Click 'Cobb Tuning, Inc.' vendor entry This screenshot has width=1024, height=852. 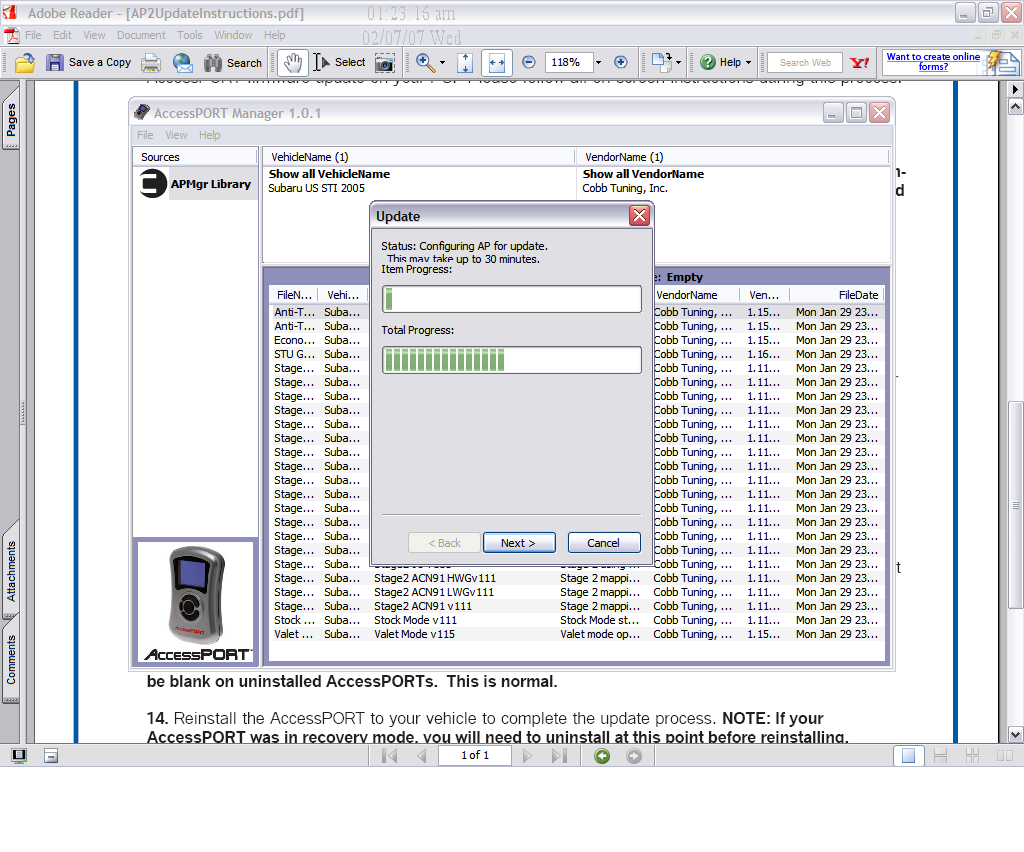click(625, 188)
